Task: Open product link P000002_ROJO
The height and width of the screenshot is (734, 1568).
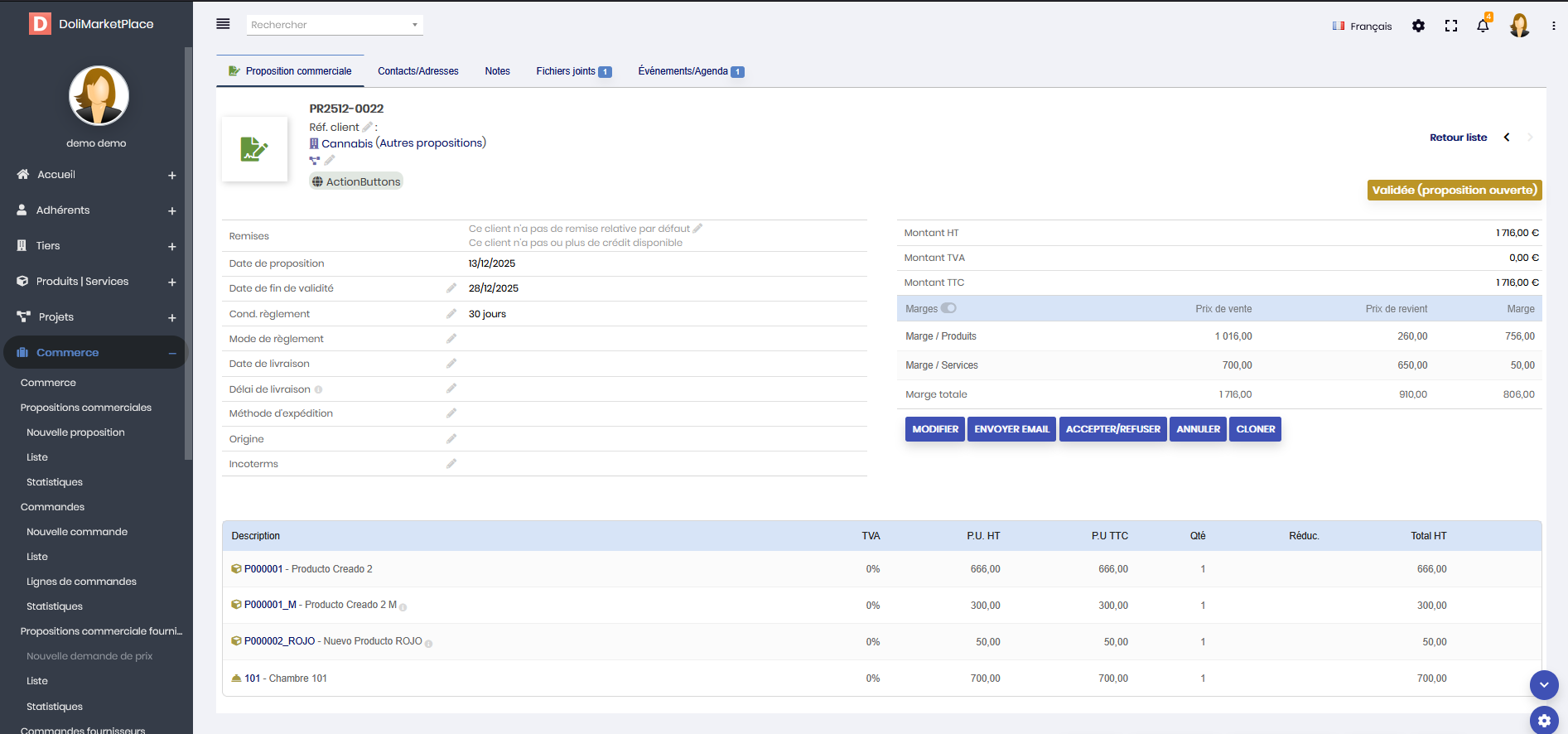Action: (x=279, y=641)
